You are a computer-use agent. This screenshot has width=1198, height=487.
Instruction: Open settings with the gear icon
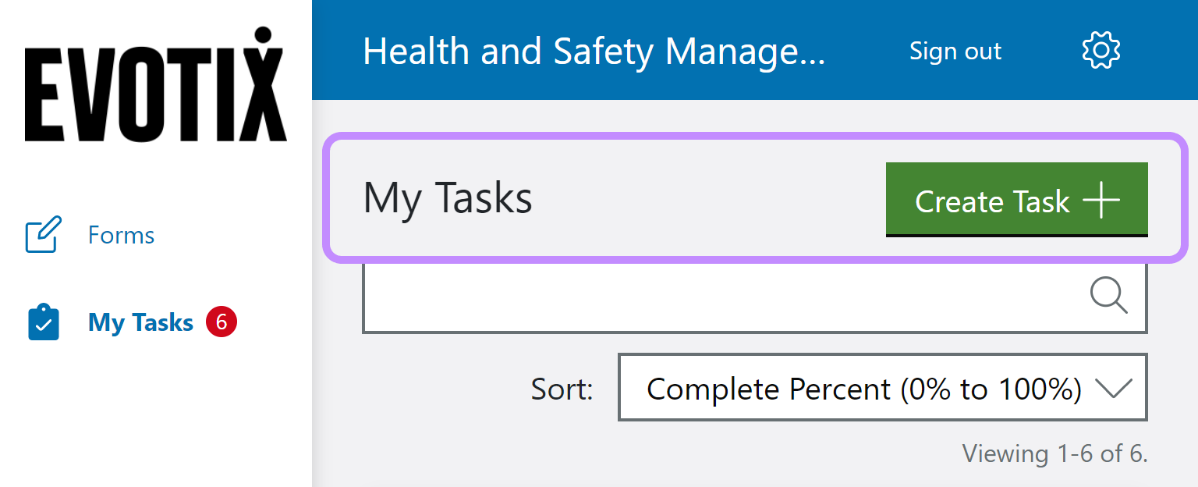[x=1101, y=50]
